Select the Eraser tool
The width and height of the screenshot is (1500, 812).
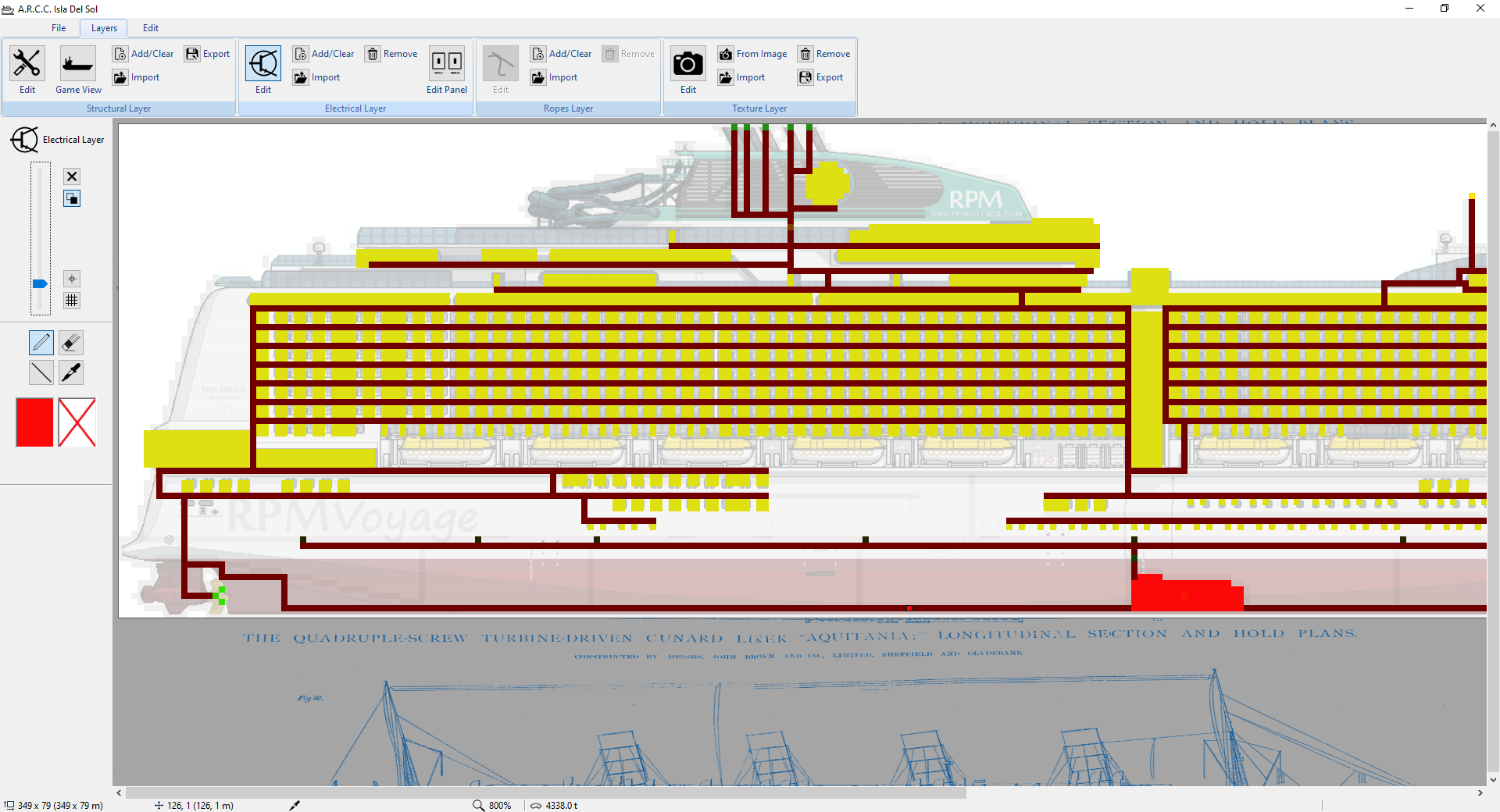point(71,343)
